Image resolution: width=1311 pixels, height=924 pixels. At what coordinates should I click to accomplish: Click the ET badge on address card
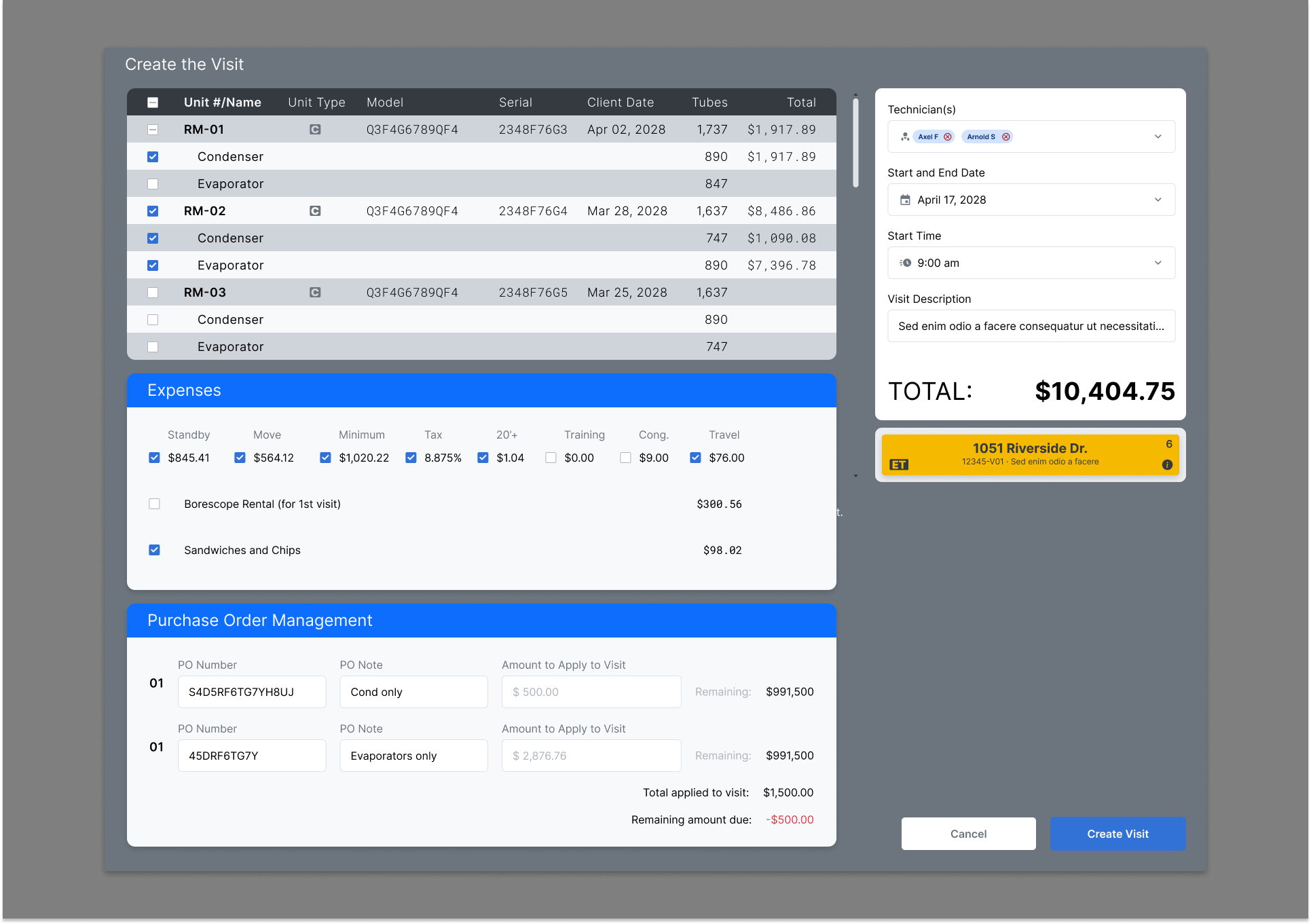tap(899, 464)
